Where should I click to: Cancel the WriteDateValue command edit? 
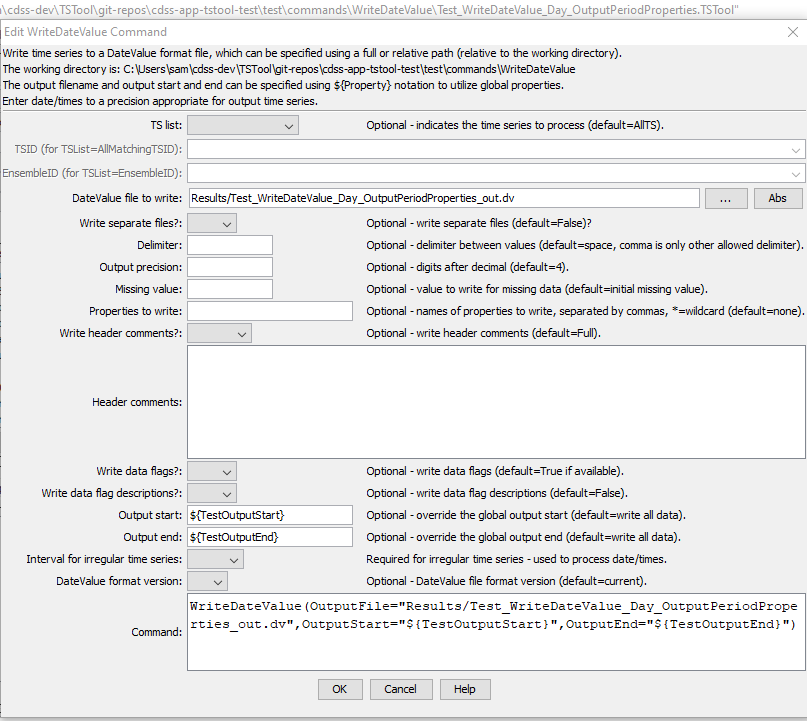[x=401, y=690]
